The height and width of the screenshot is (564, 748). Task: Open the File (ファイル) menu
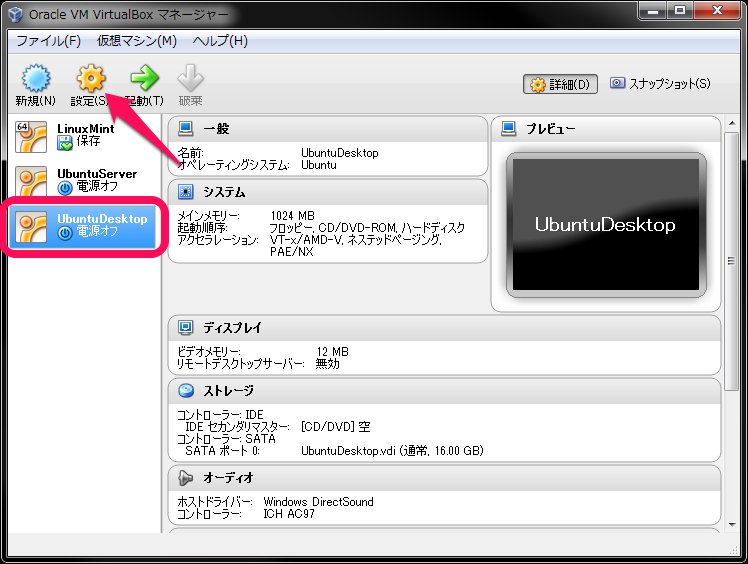[x=49, y=41]
